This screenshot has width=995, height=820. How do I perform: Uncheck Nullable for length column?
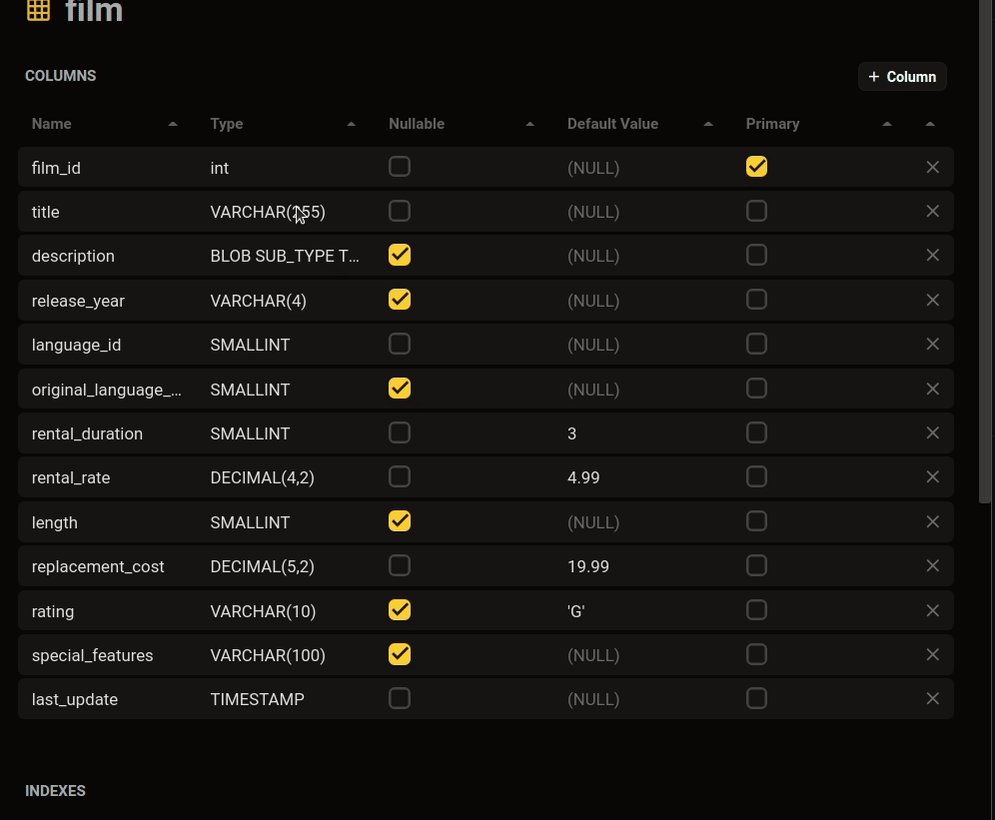click(399, 522)
